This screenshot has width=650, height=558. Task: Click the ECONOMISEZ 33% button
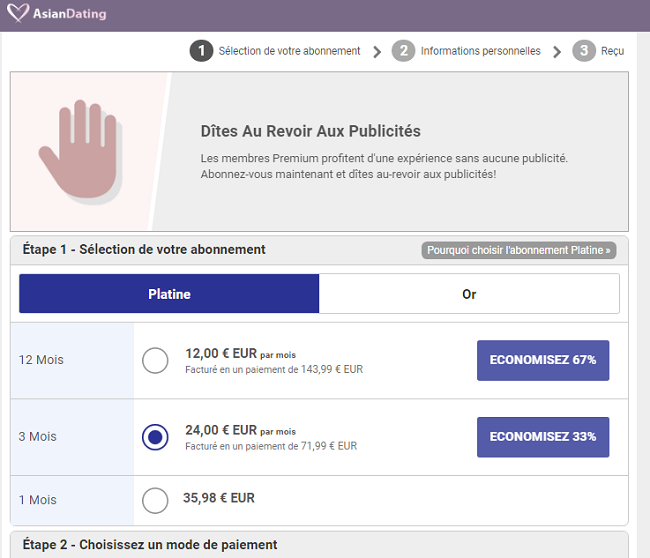(543, 437)
